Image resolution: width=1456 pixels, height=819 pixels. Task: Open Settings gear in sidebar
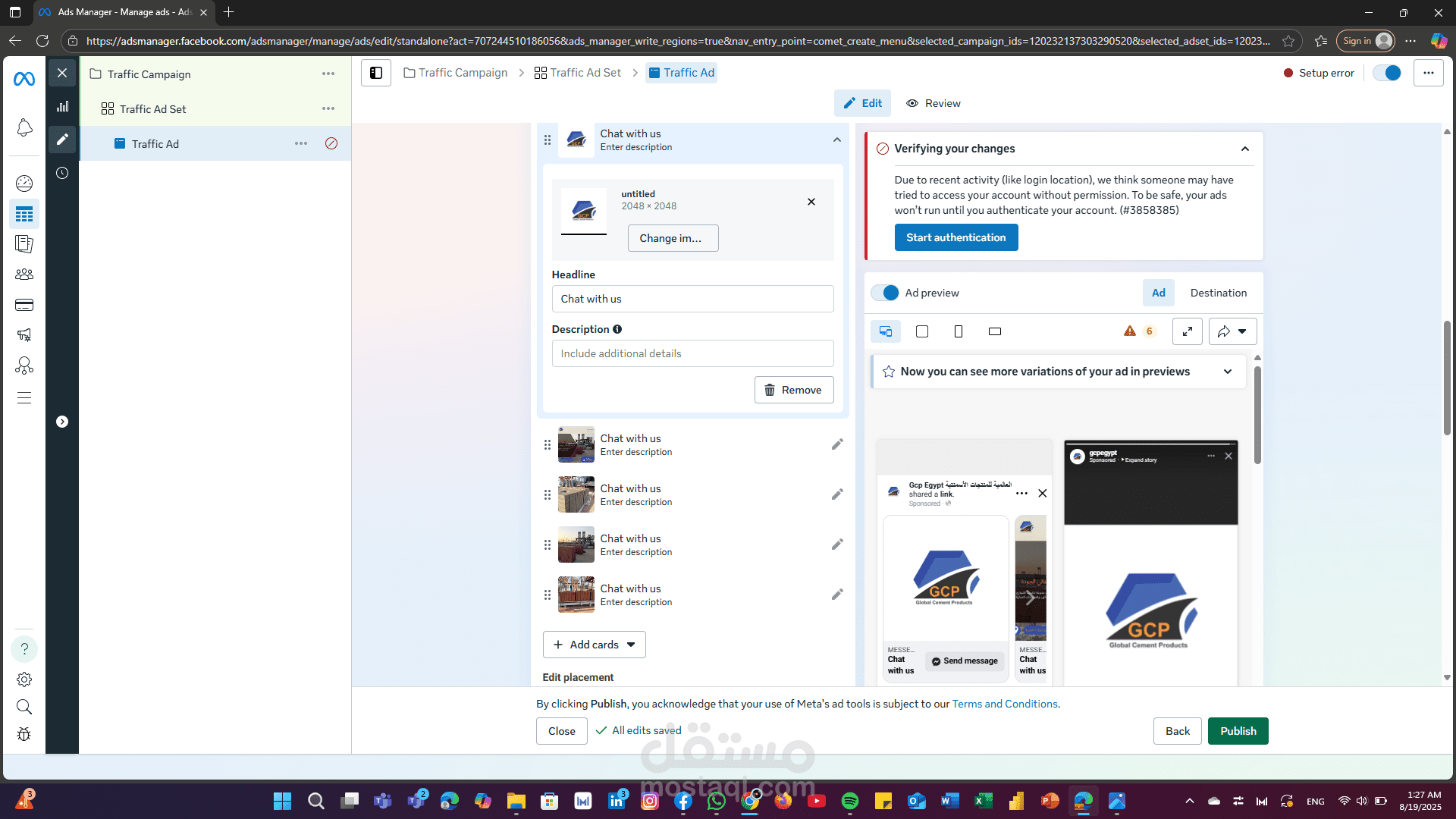point(24,679)
